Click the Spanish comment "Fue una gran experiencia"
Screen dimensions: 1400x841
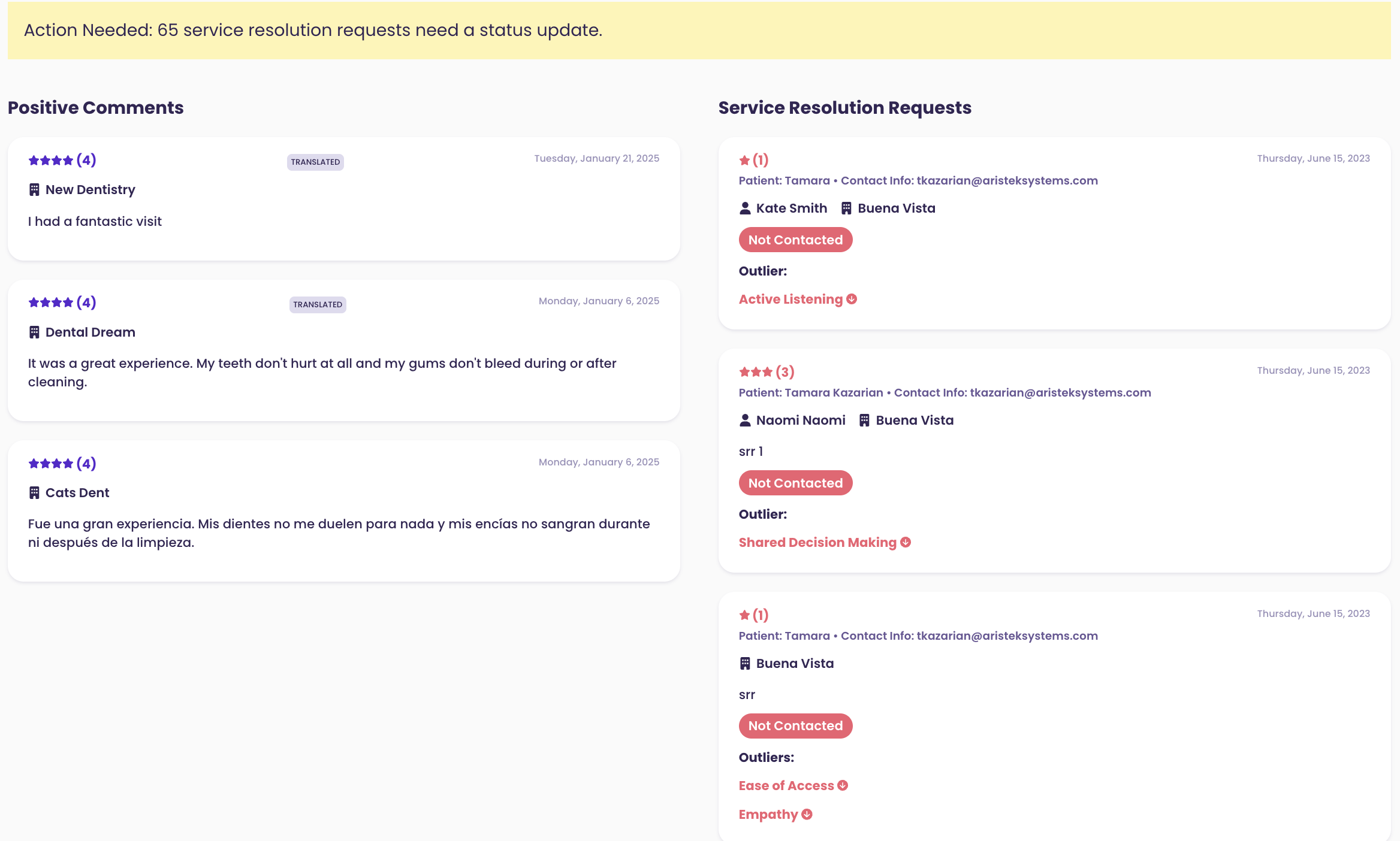339,533
